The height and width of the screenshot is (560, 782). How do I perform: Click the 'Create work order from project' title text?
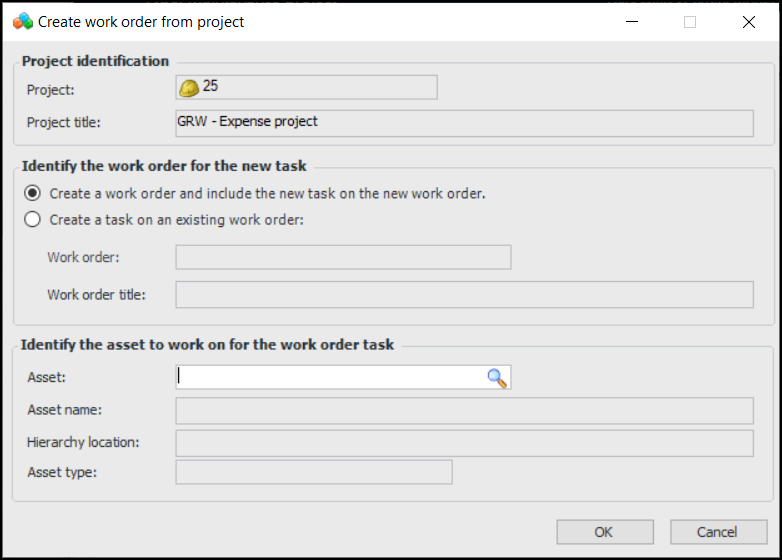click(x=141, y=22)
